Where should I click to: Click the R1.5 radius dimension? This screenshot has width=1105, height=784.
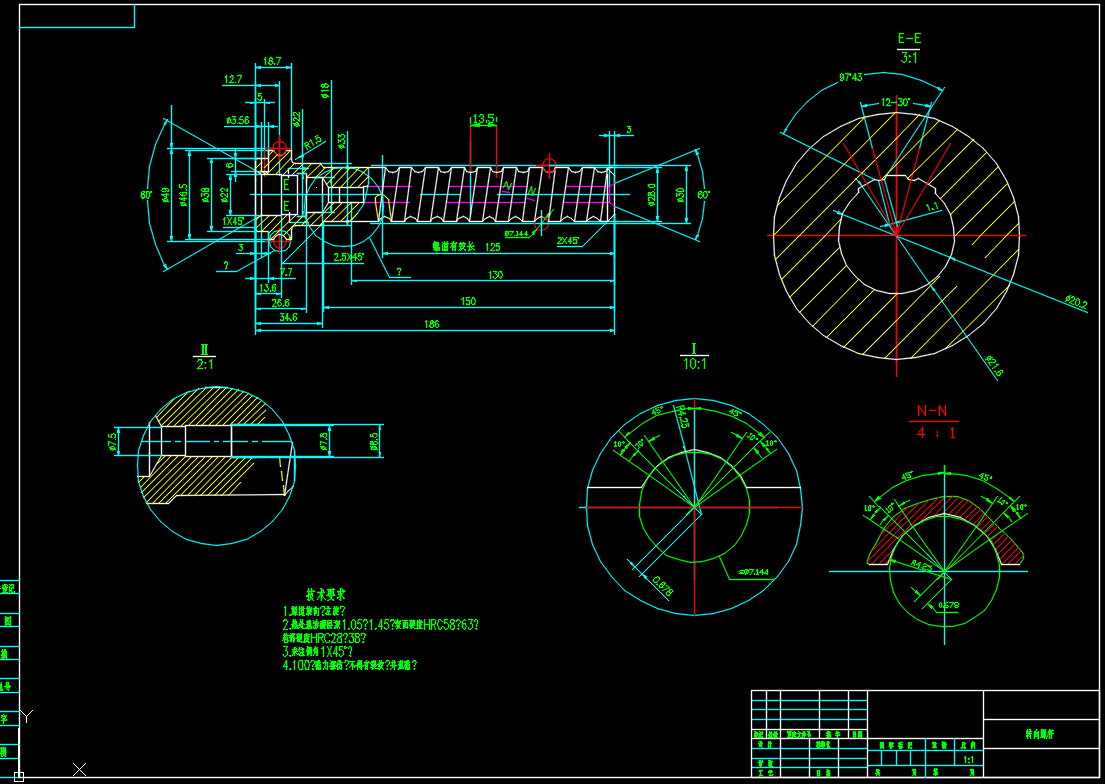click(x=311, y=141)
